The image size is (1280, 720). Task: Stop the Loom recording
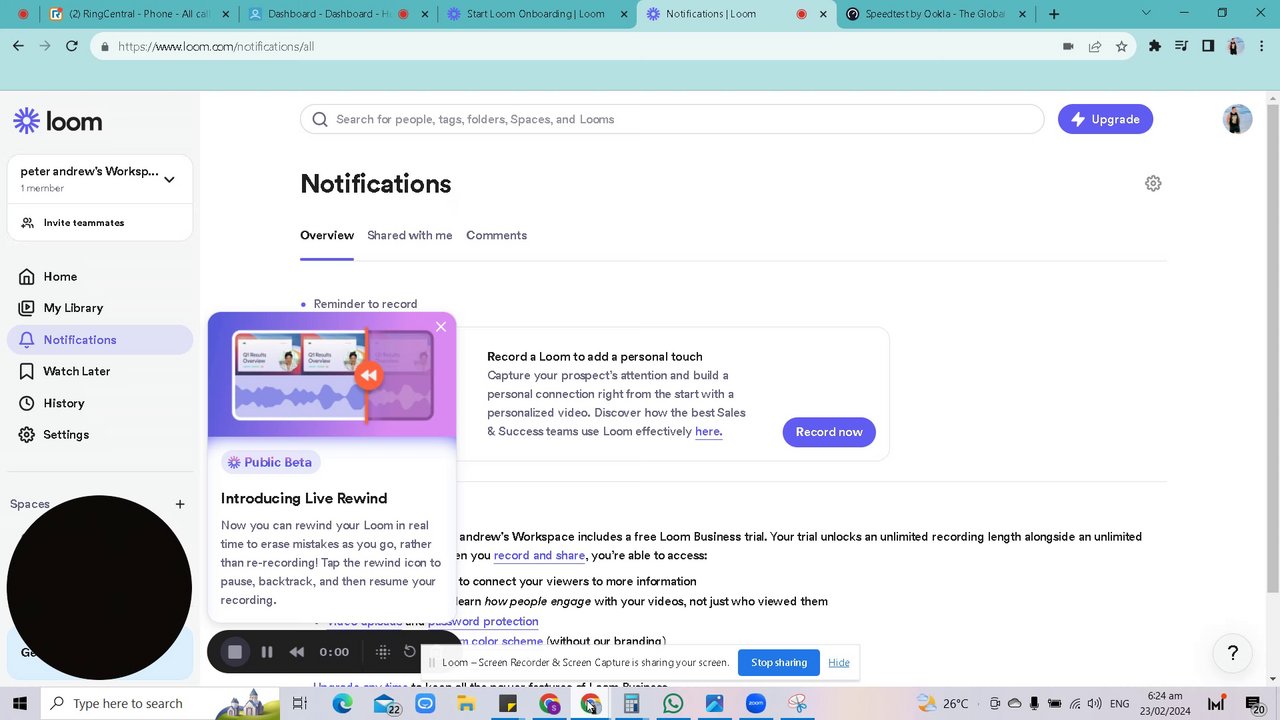235,652
